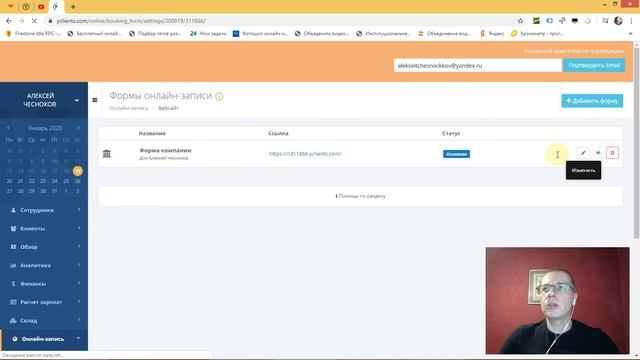This screenshot has width=640, height=360.
Task: Open the Мои задачи bookmark
Action: 208,33
